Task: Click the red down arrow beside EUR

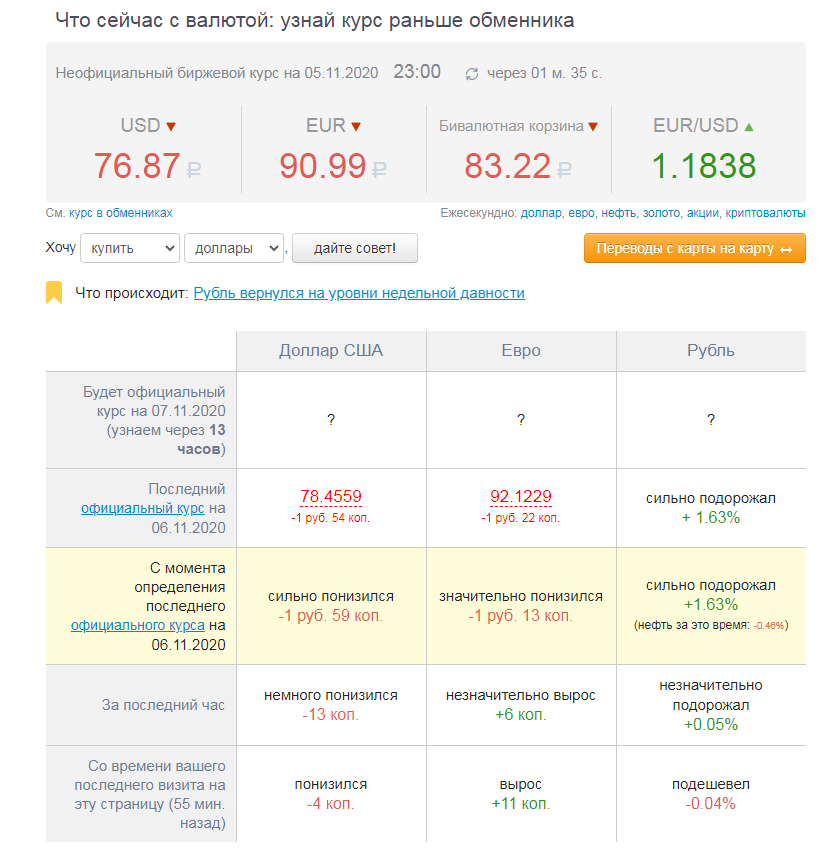Action: pos(356,127)
